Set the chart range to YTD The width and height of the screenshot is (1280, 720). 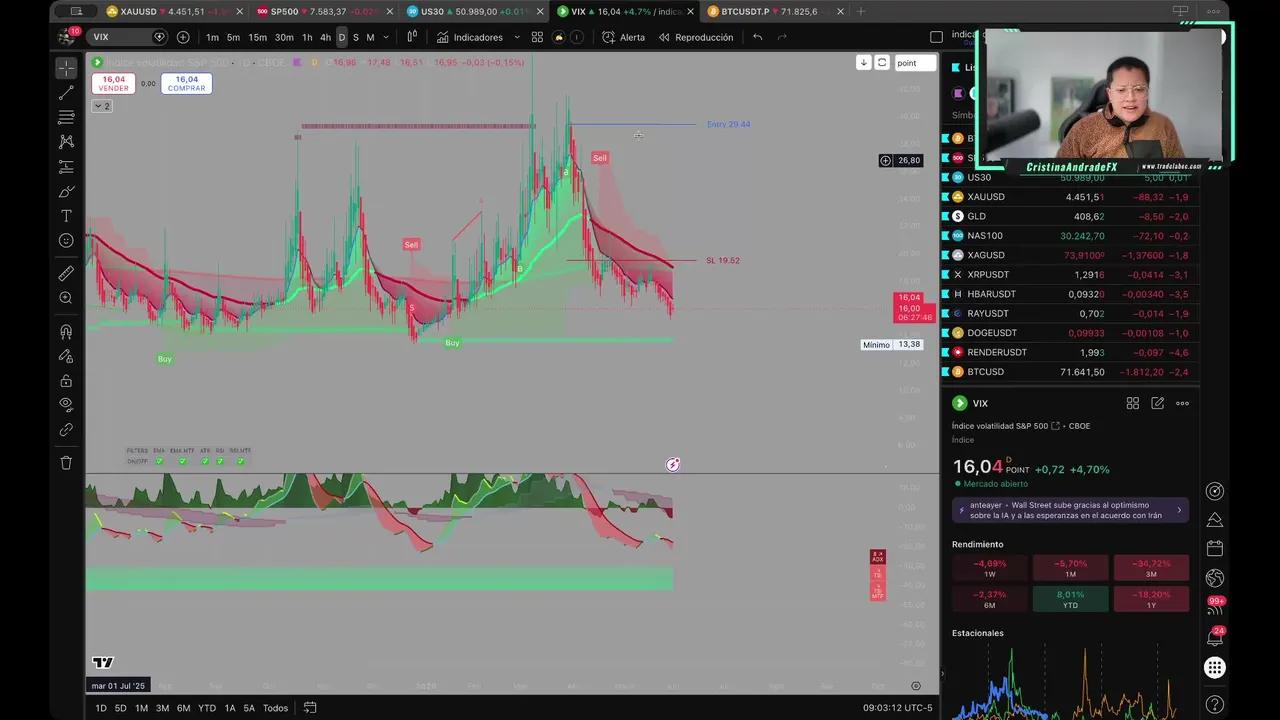207,708
